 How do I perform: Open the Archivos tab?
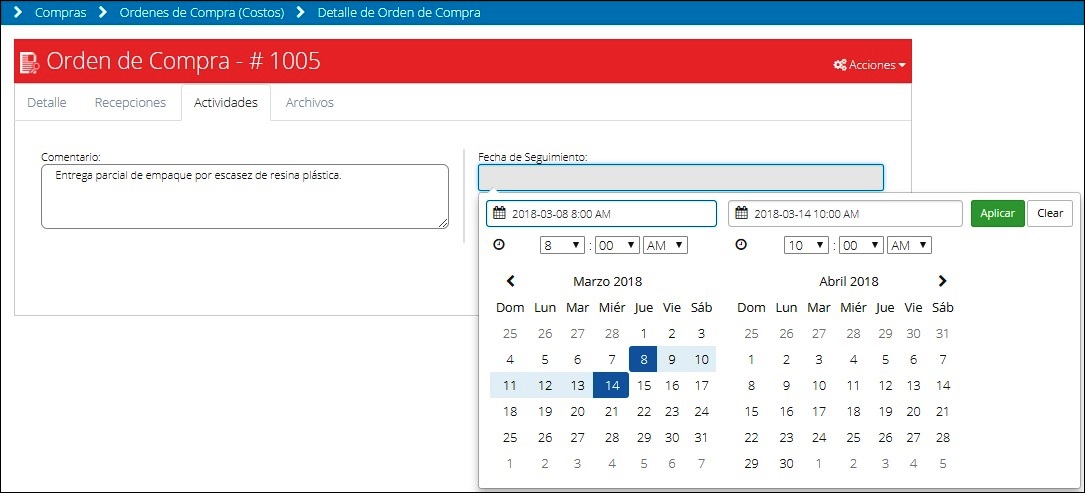coord(309,102)
